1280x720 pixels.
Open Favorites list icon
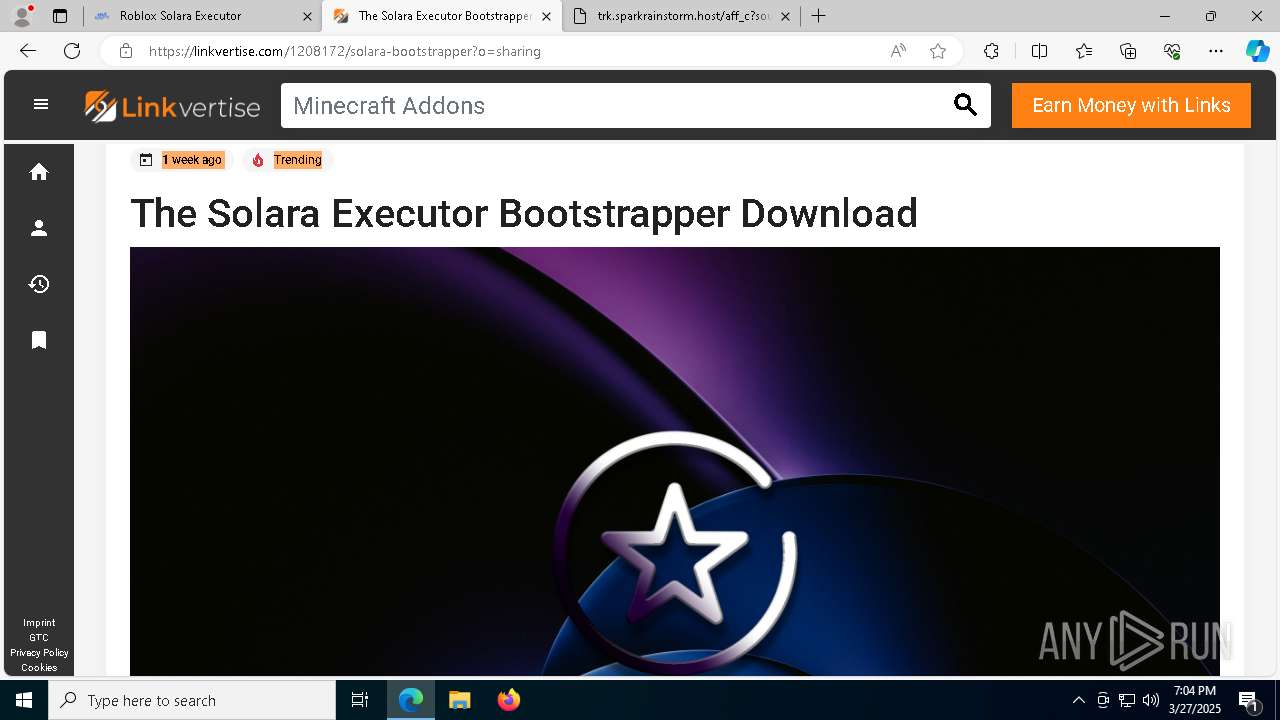tap(1084, 51)
